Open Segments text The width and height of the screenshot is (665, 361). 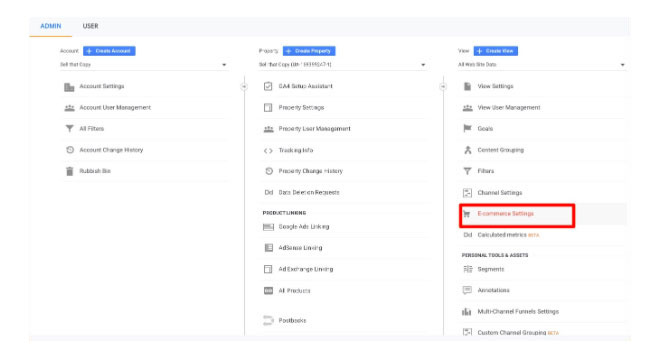click(x=491, y=269)
